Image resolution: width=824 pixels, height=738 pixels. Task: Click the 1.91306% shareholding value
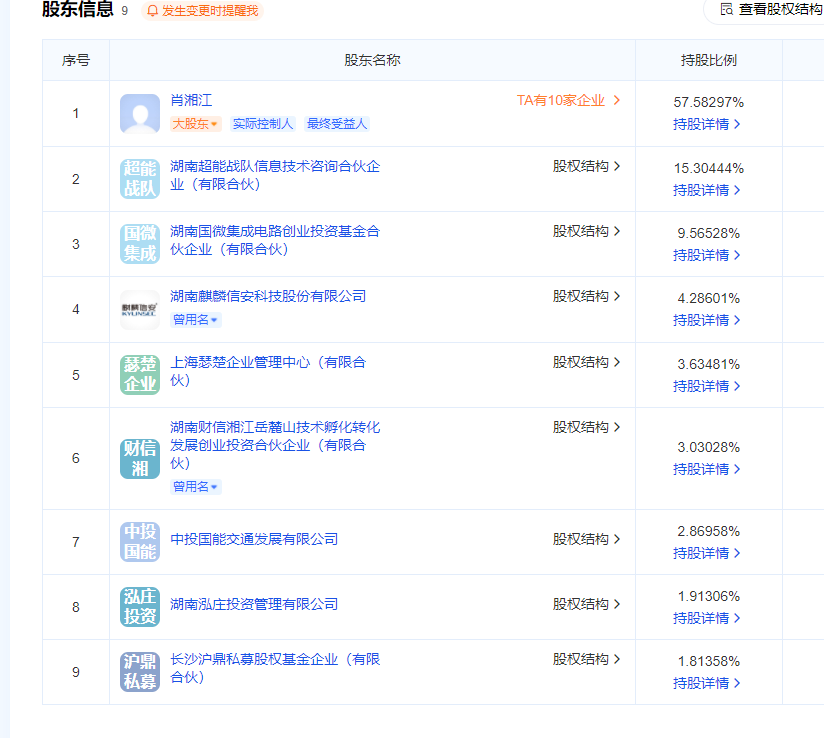click(x=708, y=597)
